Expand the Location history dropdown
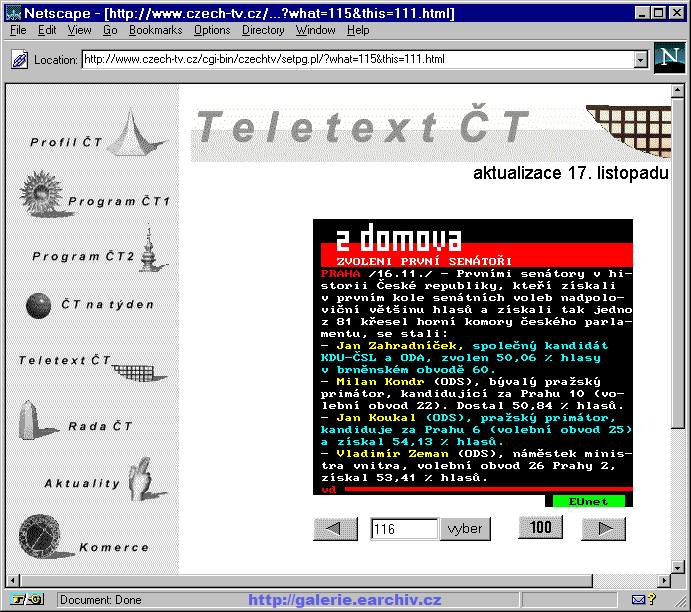 [x=641, y=59]
